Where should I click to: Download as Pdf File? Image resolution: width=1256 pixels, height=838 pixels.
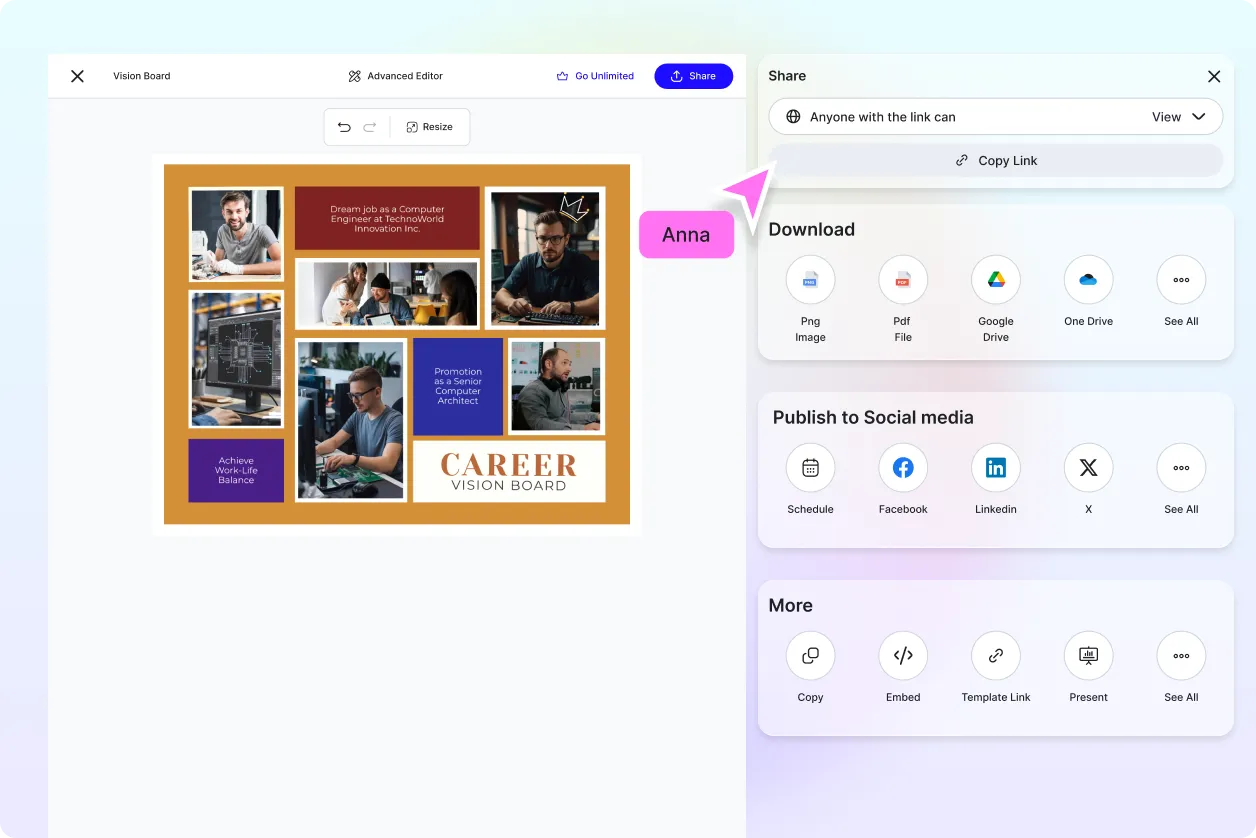pyautogui.click(x=903, y=280)
